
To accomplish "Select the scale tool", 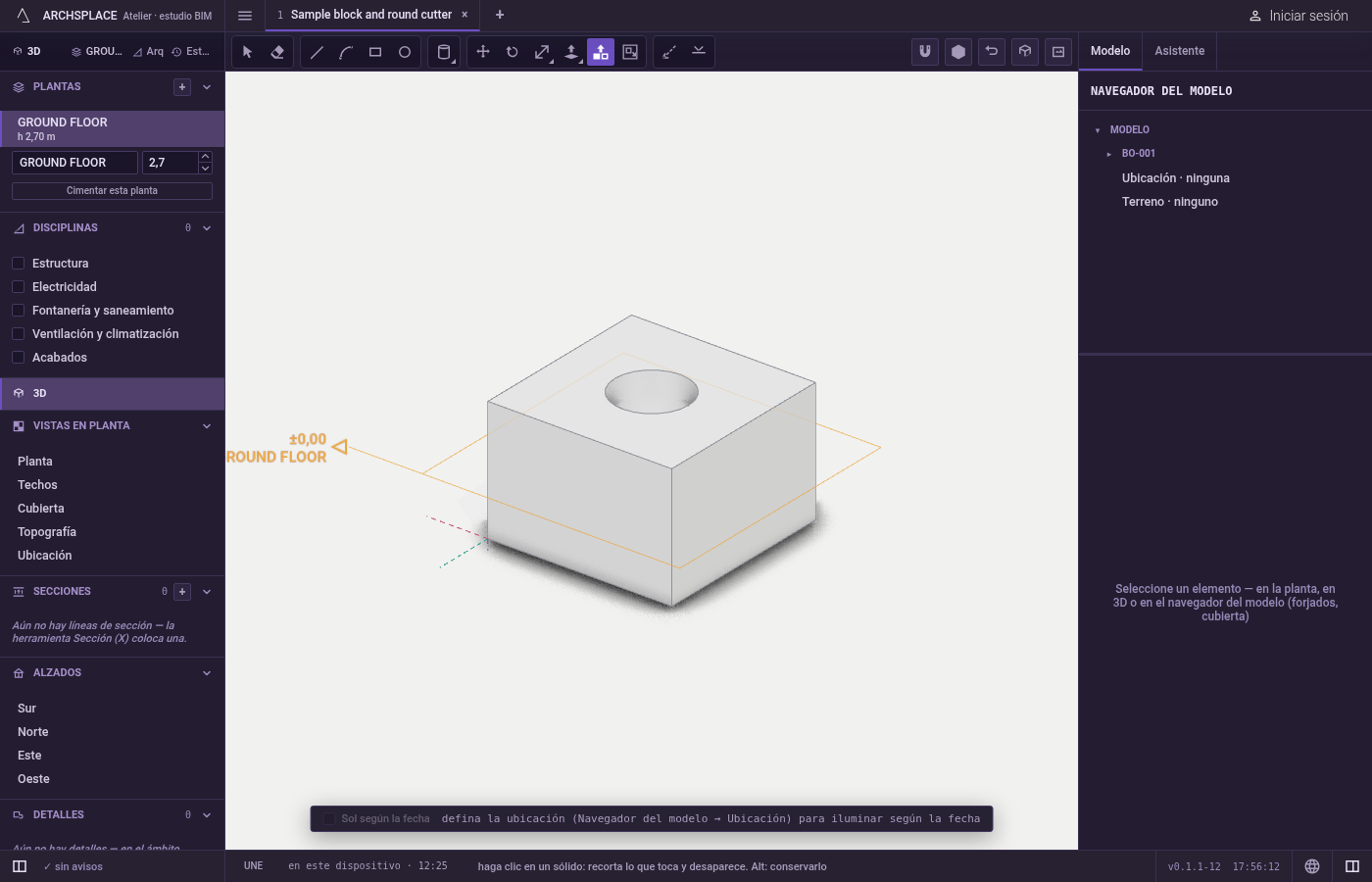I will [x=542, y=52].
